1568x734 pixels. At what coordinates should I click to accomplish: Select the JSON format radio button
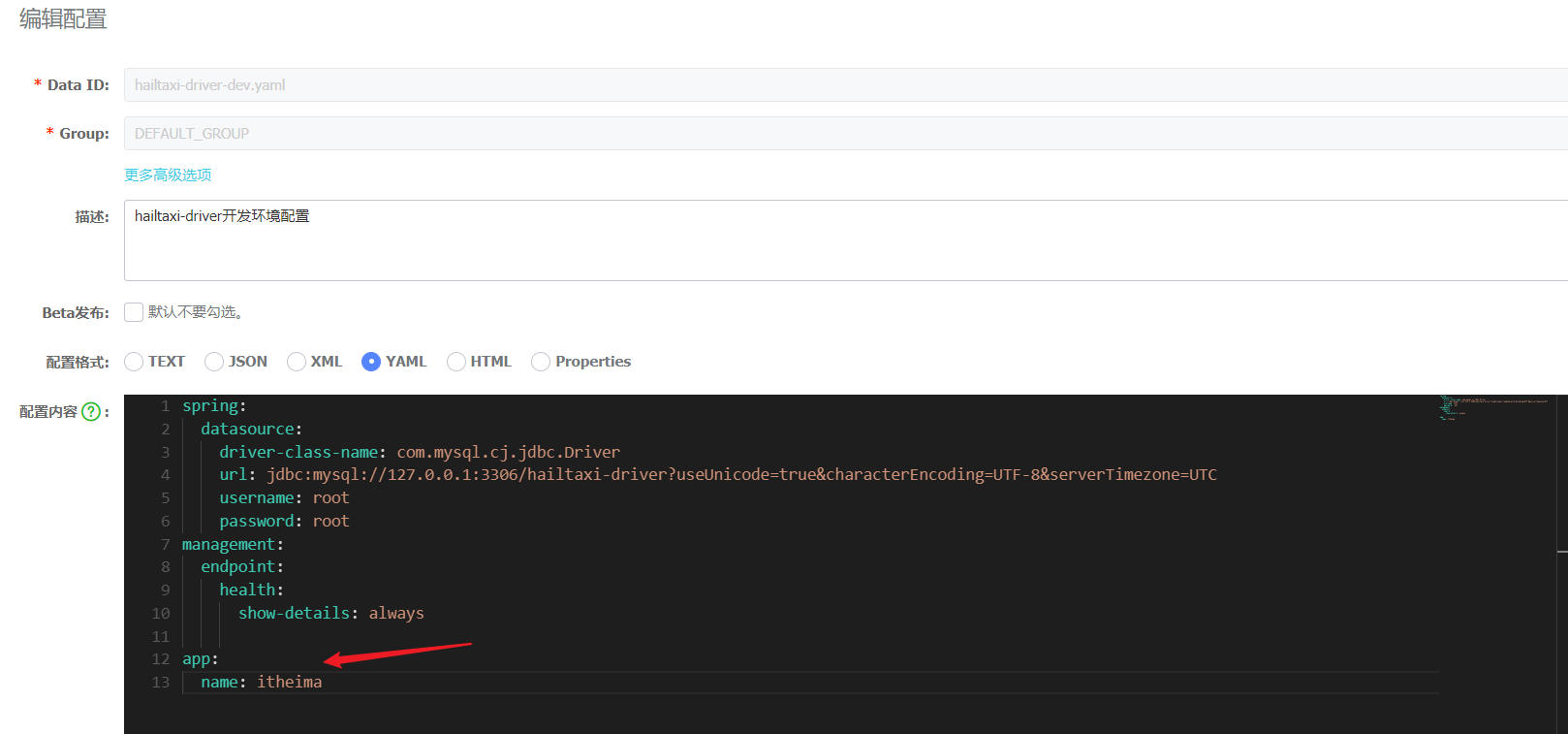point(214,362)
